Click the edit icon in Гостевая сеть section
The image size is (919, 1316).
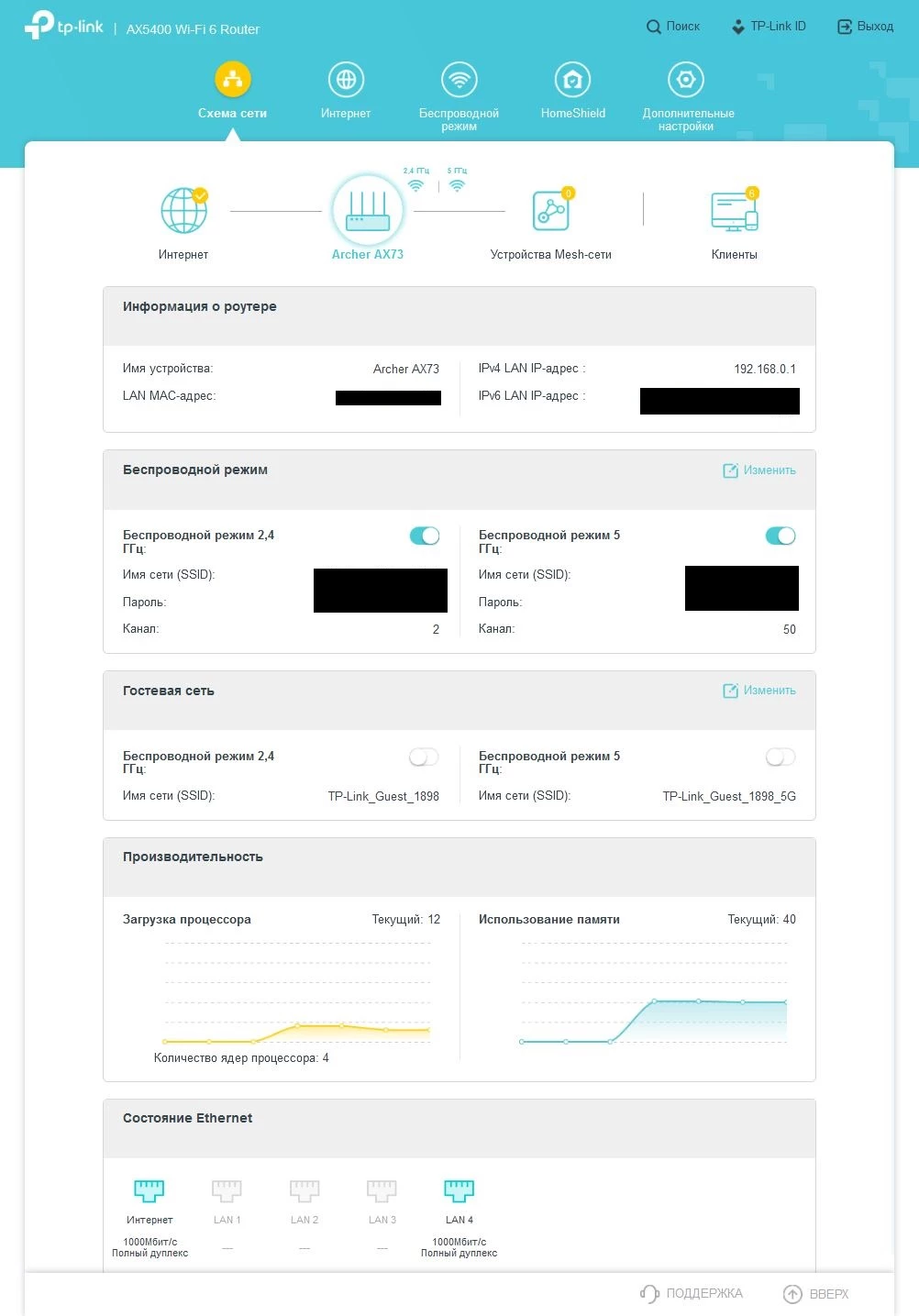point(730,691)
